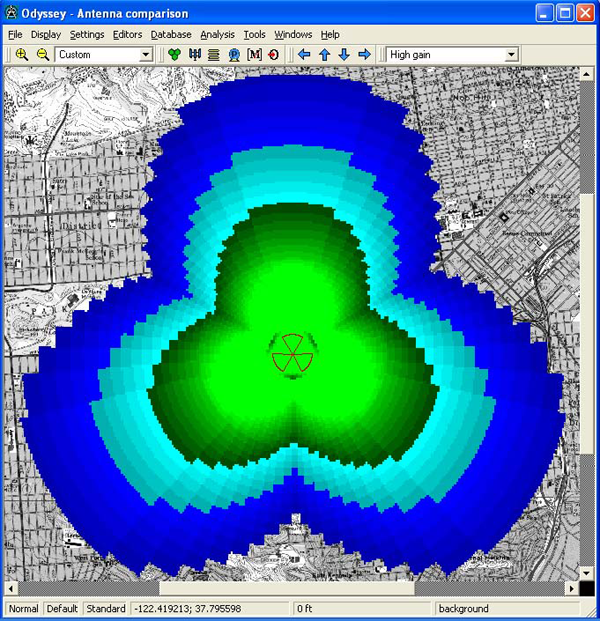Click the stacked horizontal lines toolbar icon
Image resolution: width=600 pixels, height=621 pixels.
[x=214, y=55]
